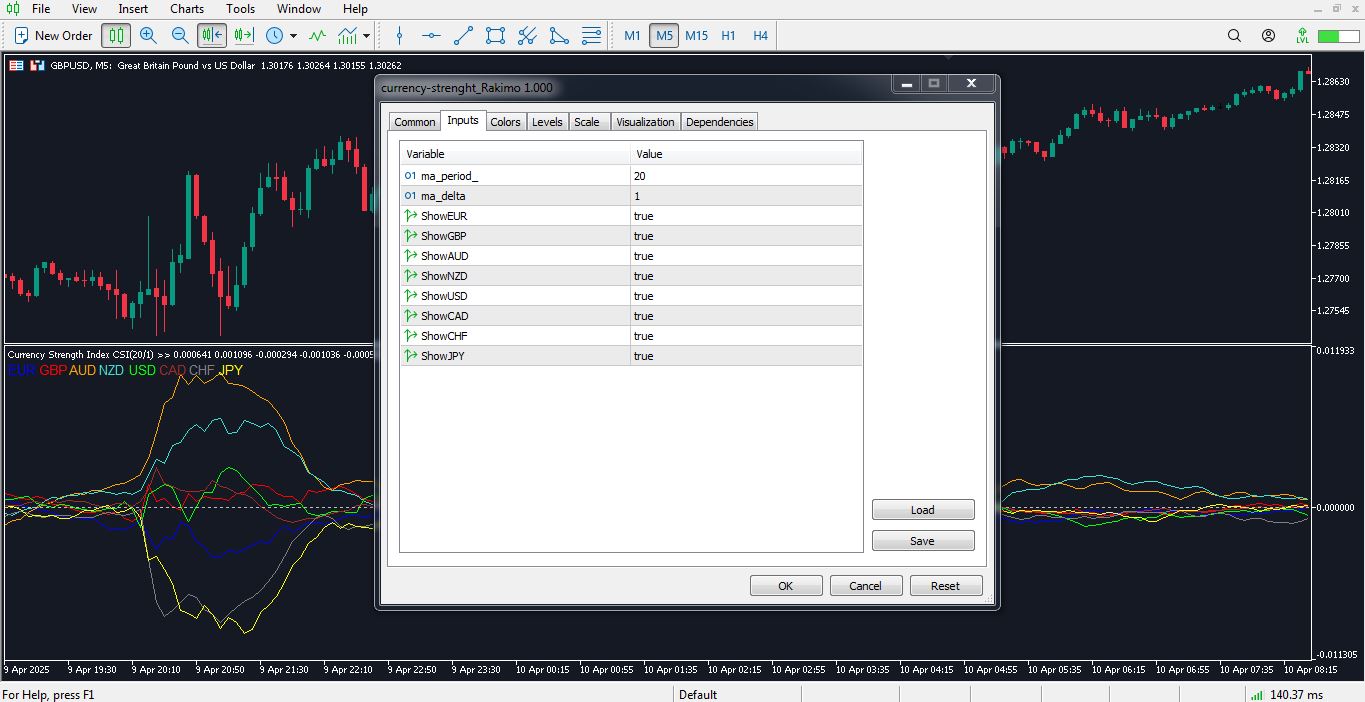Select the trendline drawing tool
The width and height of the screenshot is (1365, 702).
(x=463, y=36)
